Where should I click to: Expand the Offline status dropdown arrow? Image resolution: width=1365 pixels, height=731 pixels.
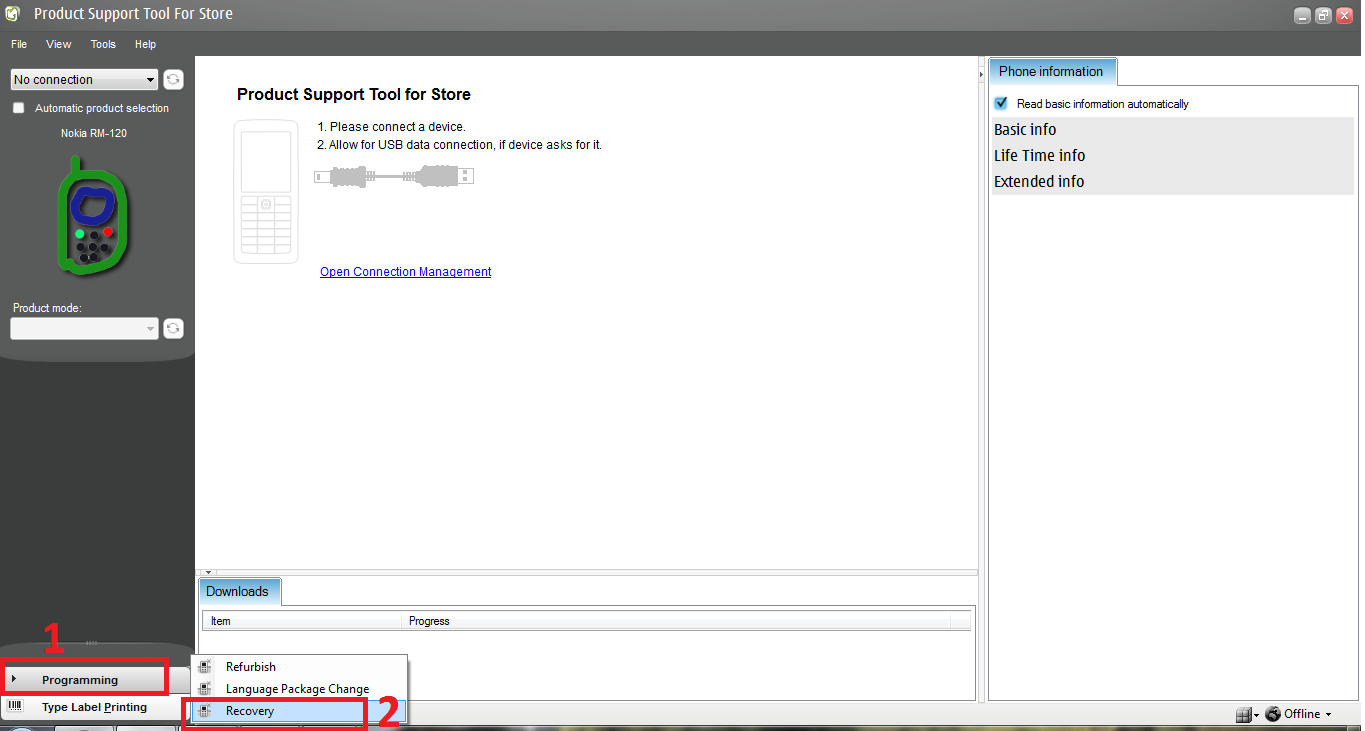coord(1328,714)
